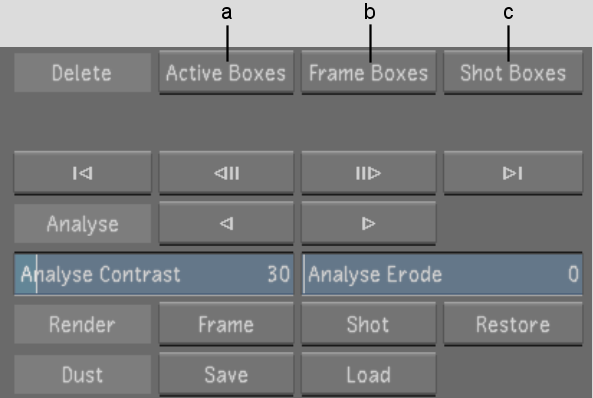Save the dust settings
This screenshot has height=398, width=593.
coord(226,375)
